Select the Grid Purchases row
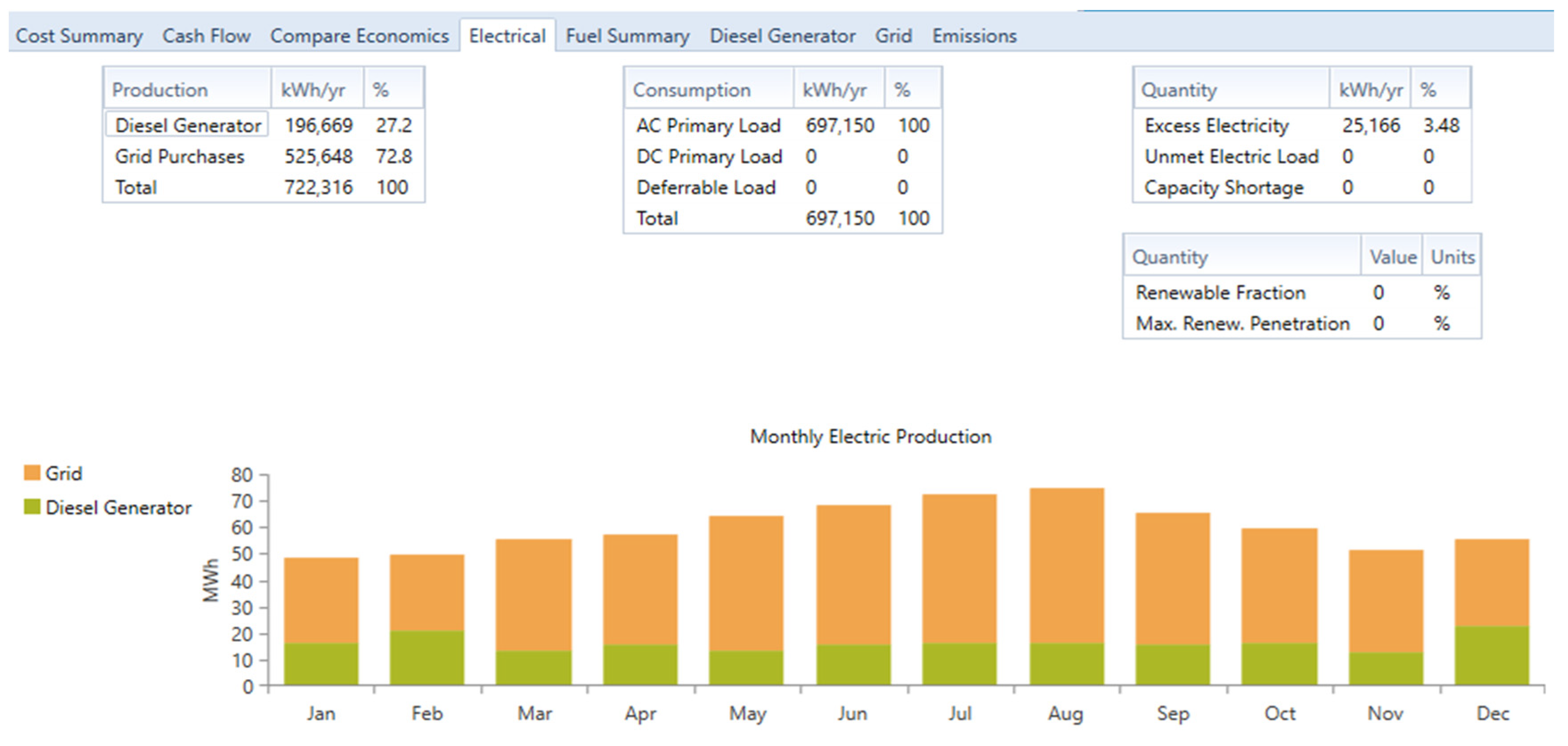Screen dimensions: 1568x746 (179, 156)
